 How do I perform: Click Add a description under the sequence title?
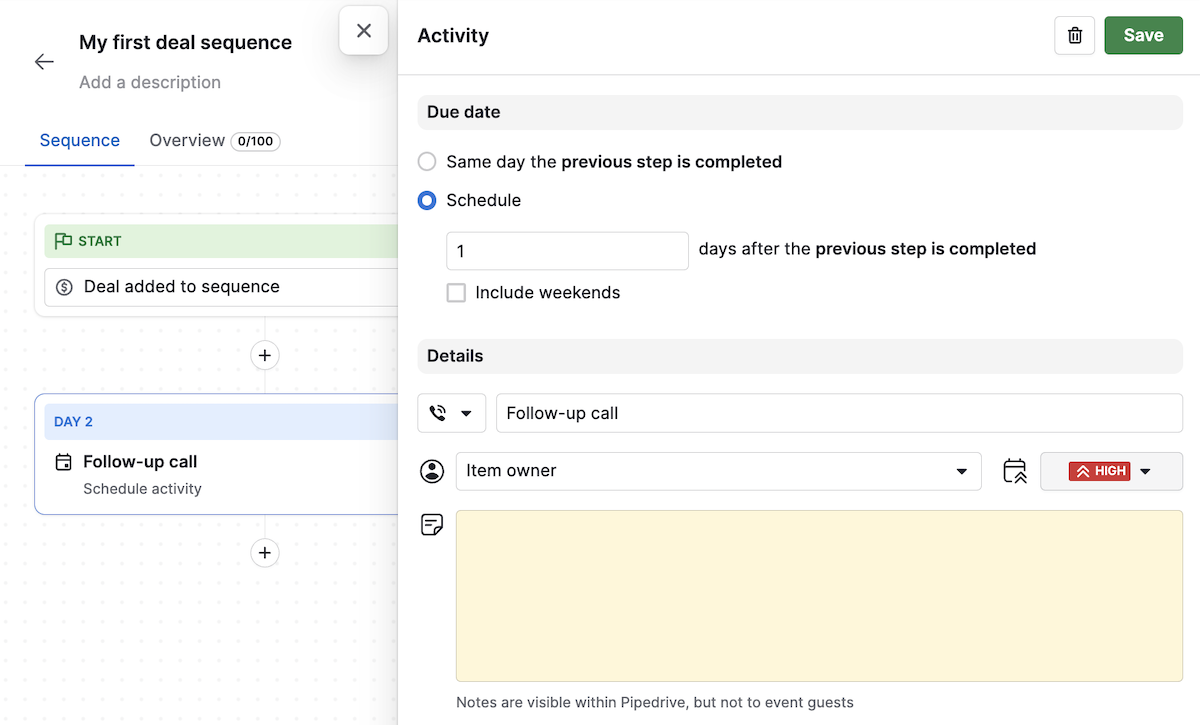[x=149, y=82]
